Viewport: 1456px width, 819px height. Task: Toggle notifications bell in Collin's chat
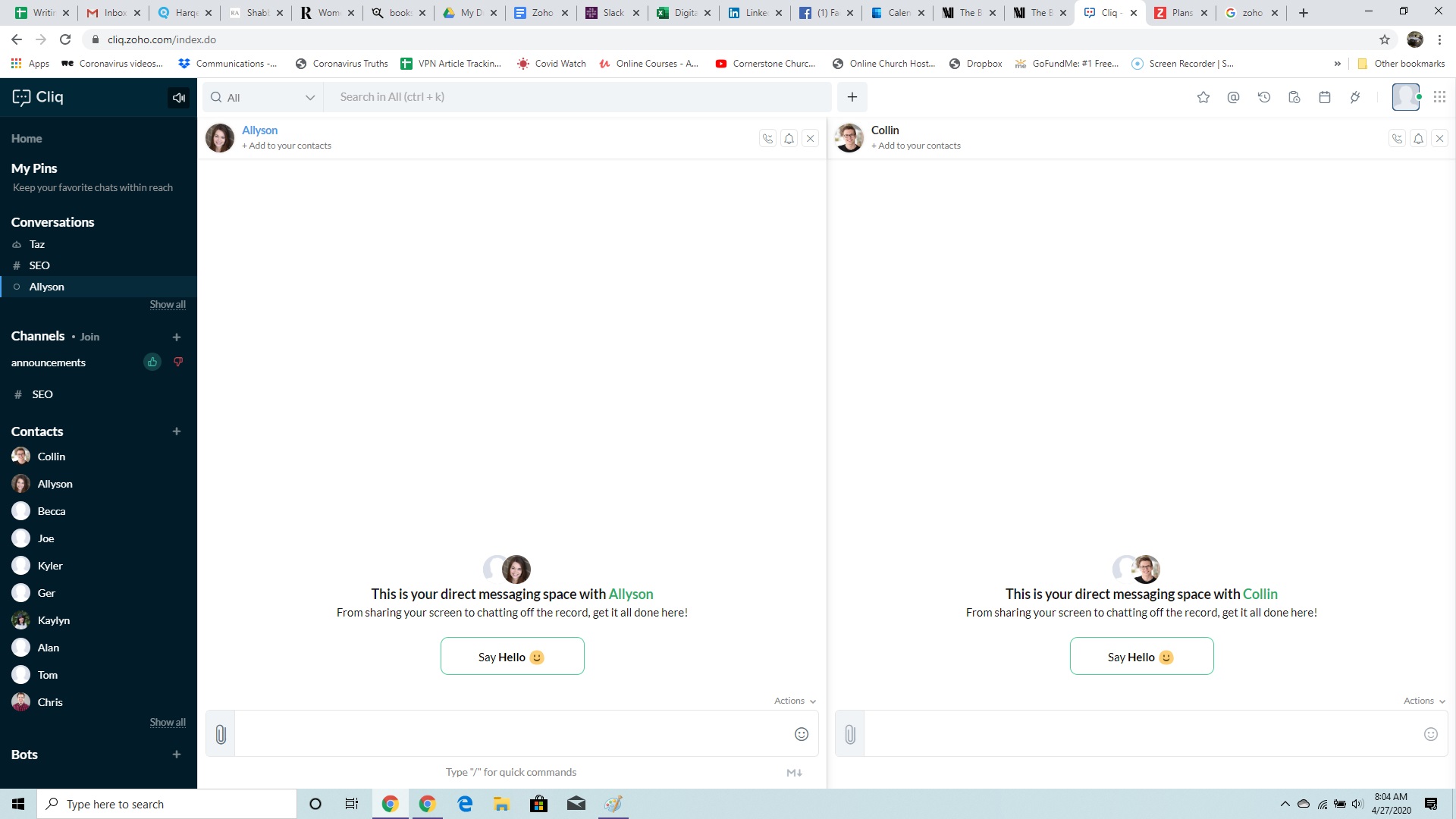click(x=1419, y=139)
